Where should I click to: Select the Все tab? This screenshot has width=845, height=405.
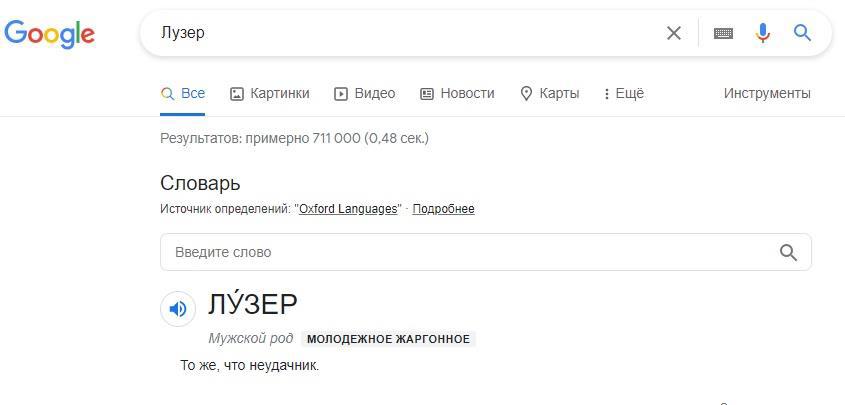(x=183, y=93)
